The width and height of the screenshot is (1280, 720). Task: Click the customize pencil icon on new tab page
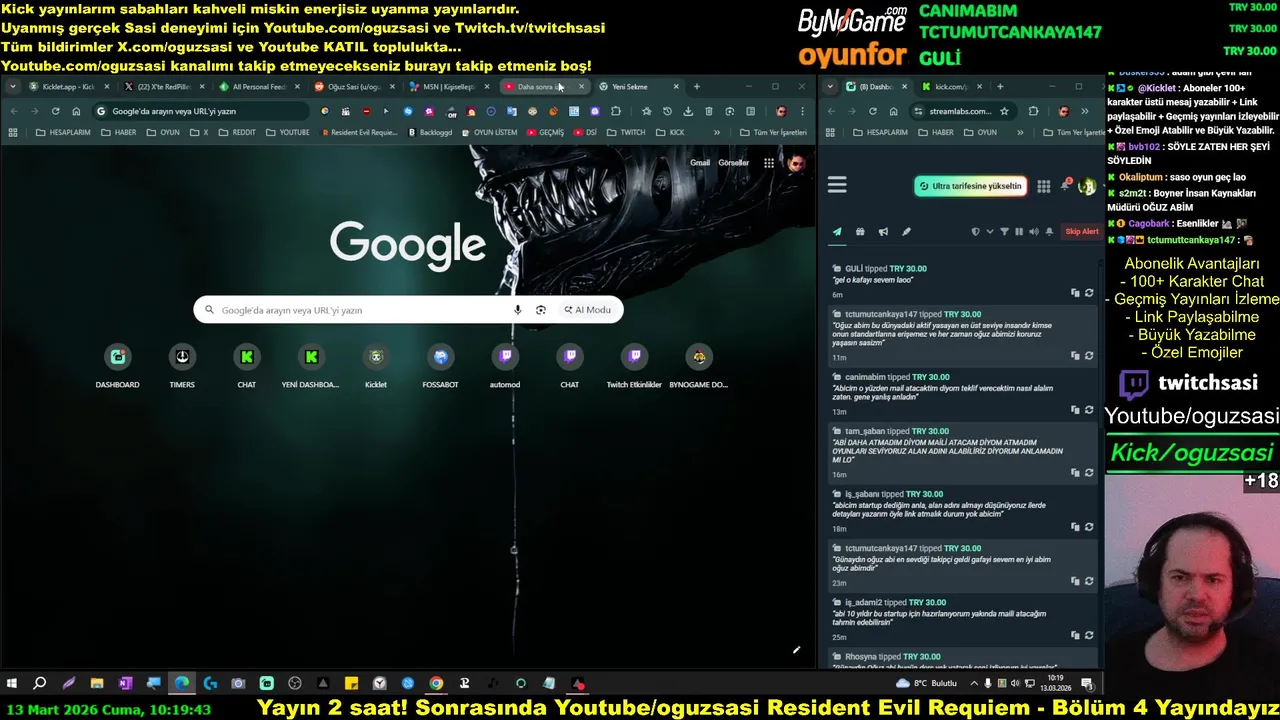(797, 650)
